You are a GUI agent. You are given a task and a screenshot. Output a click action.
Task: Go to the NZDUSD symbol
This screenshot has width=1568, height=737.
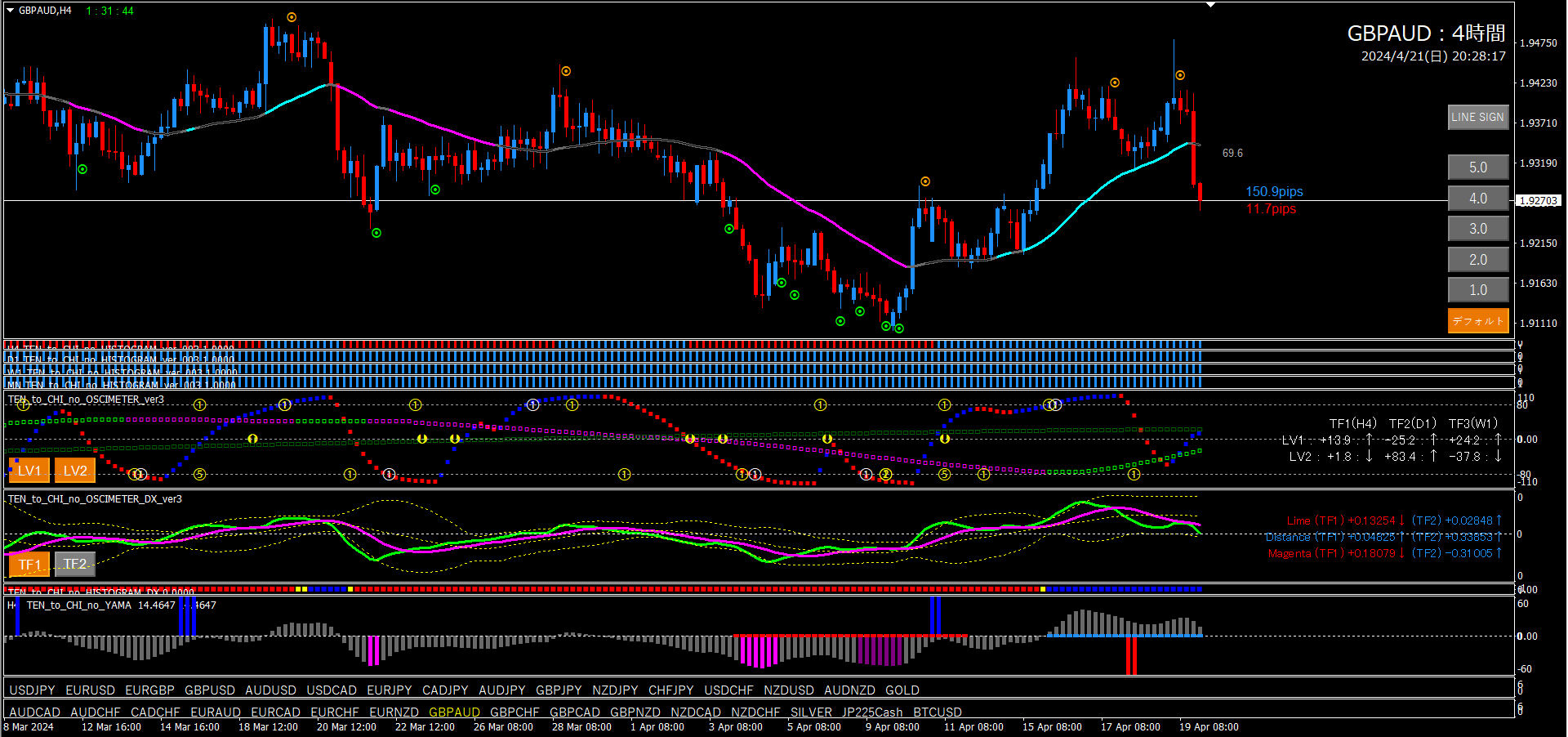pos(789,690)
